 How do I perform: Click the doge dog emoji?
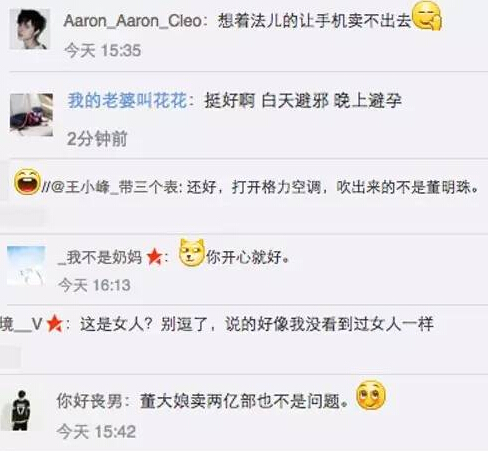pos(192,253)
